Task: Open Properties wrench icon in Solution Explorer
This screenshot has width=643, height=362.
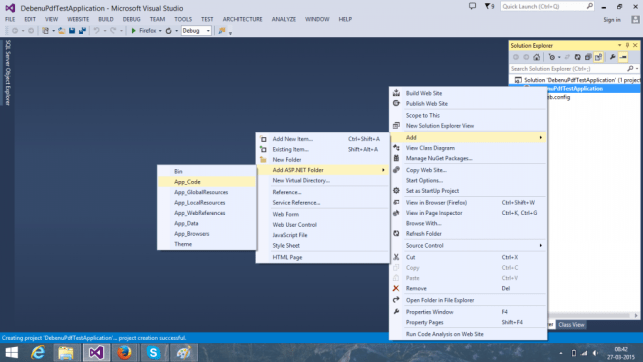Action: pyautogui.click(x=612, y=57)
